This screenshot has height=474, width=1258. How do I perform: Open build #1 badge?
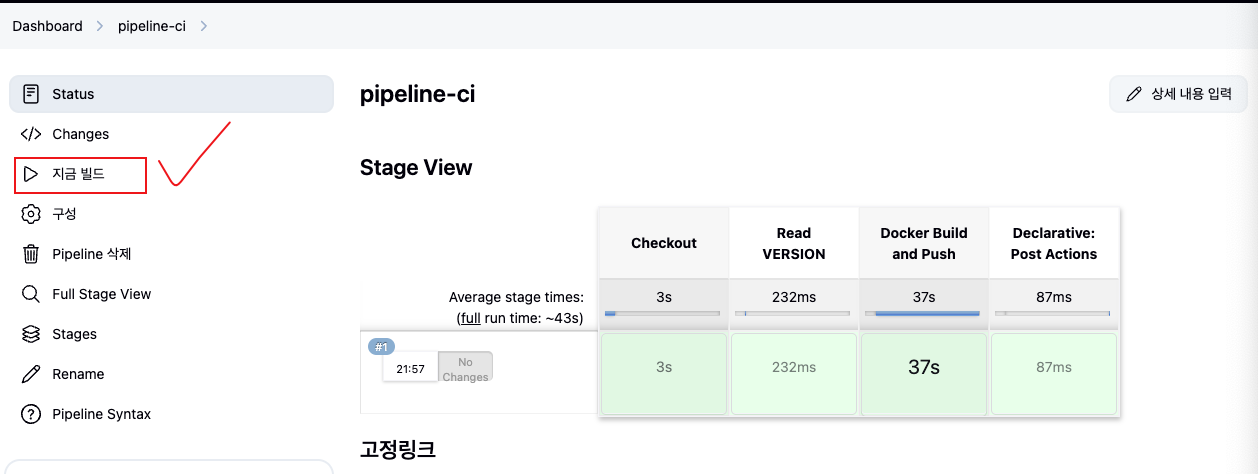(x=380, y=347)
